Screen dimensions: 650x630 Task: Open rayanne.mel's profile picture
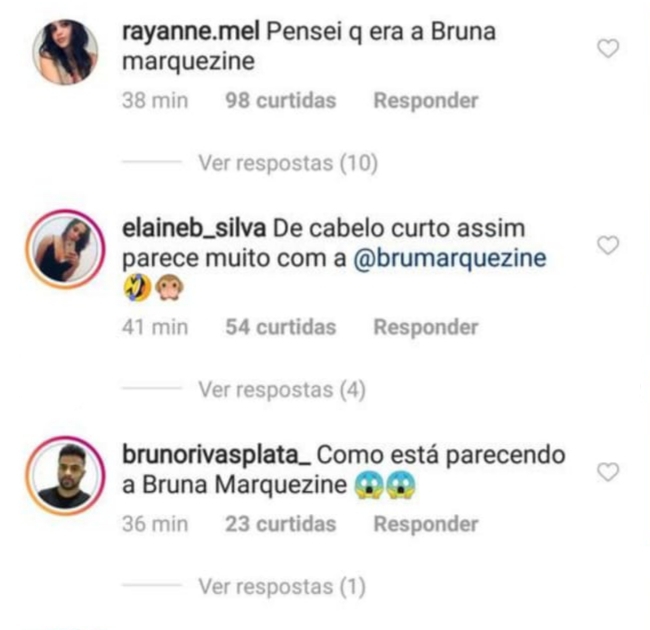pos(65,52)
